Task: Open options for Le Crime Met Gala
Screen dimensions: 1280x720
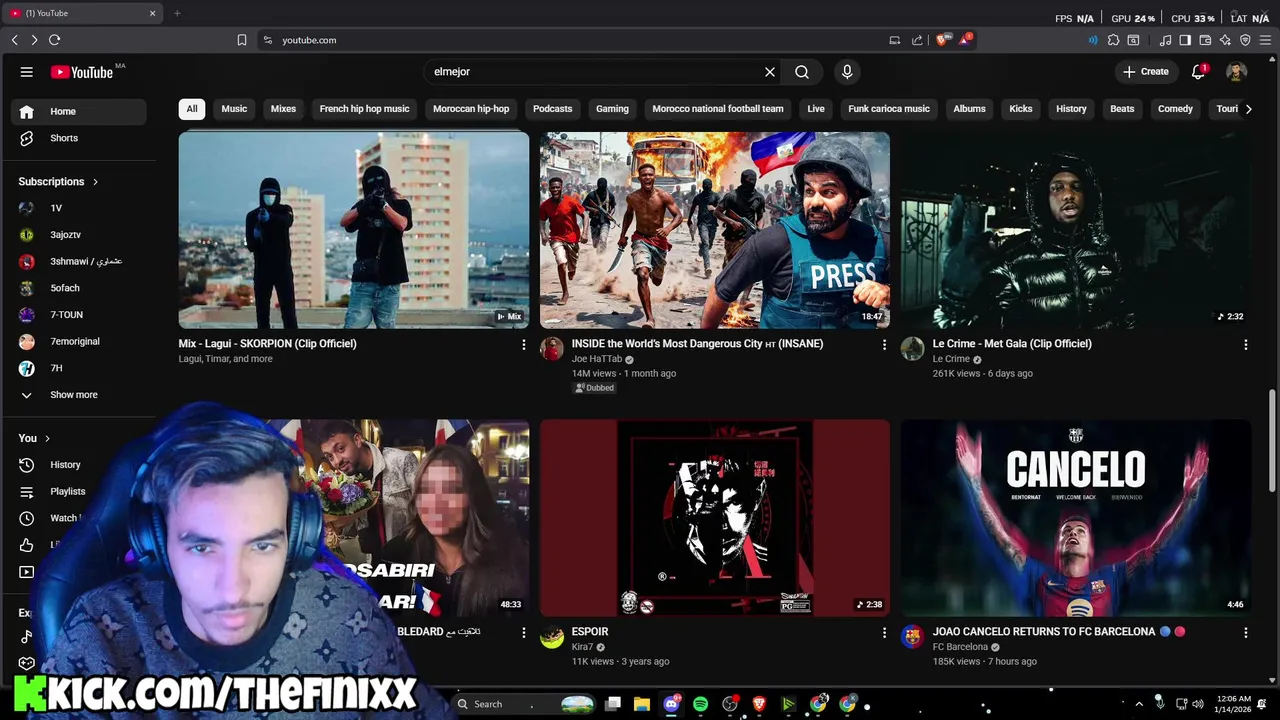Action: [1245, 344]
